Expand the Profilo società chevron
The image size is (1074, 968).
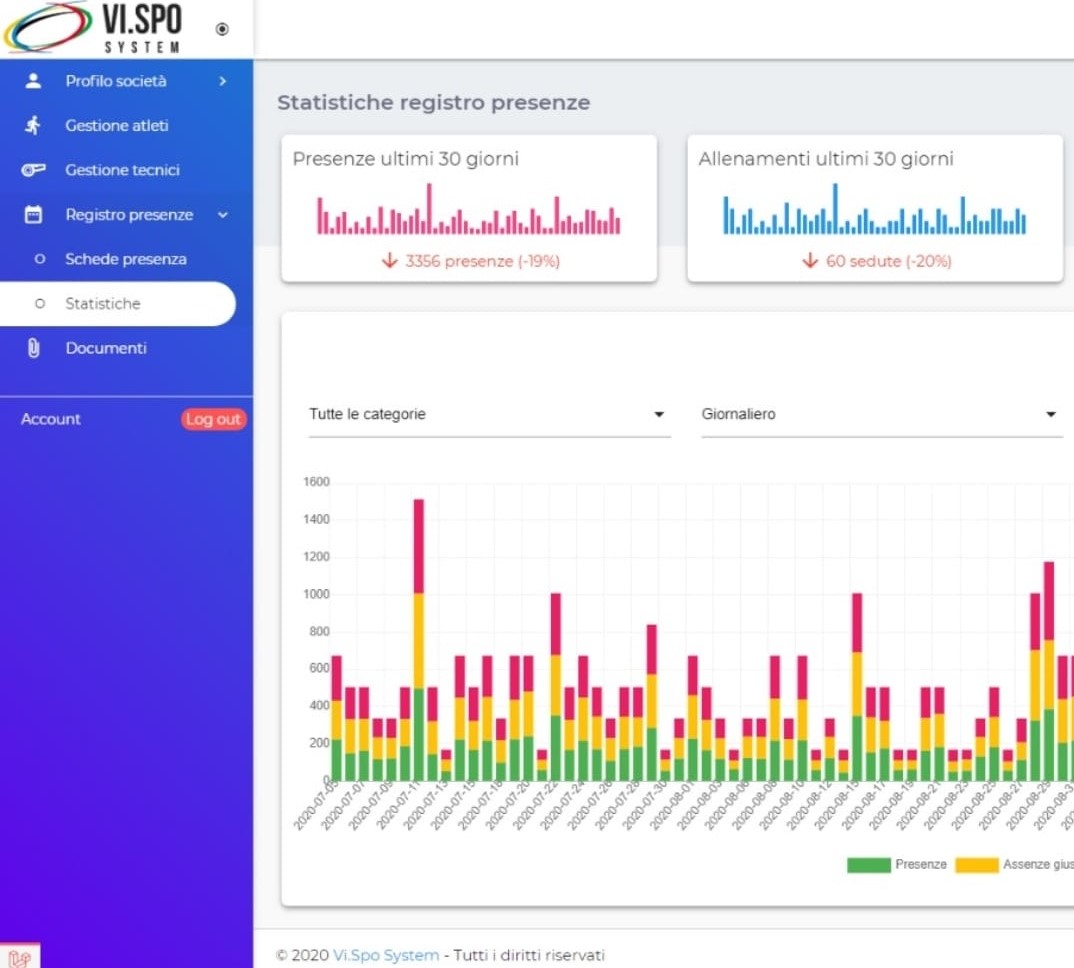coord(223,81)
